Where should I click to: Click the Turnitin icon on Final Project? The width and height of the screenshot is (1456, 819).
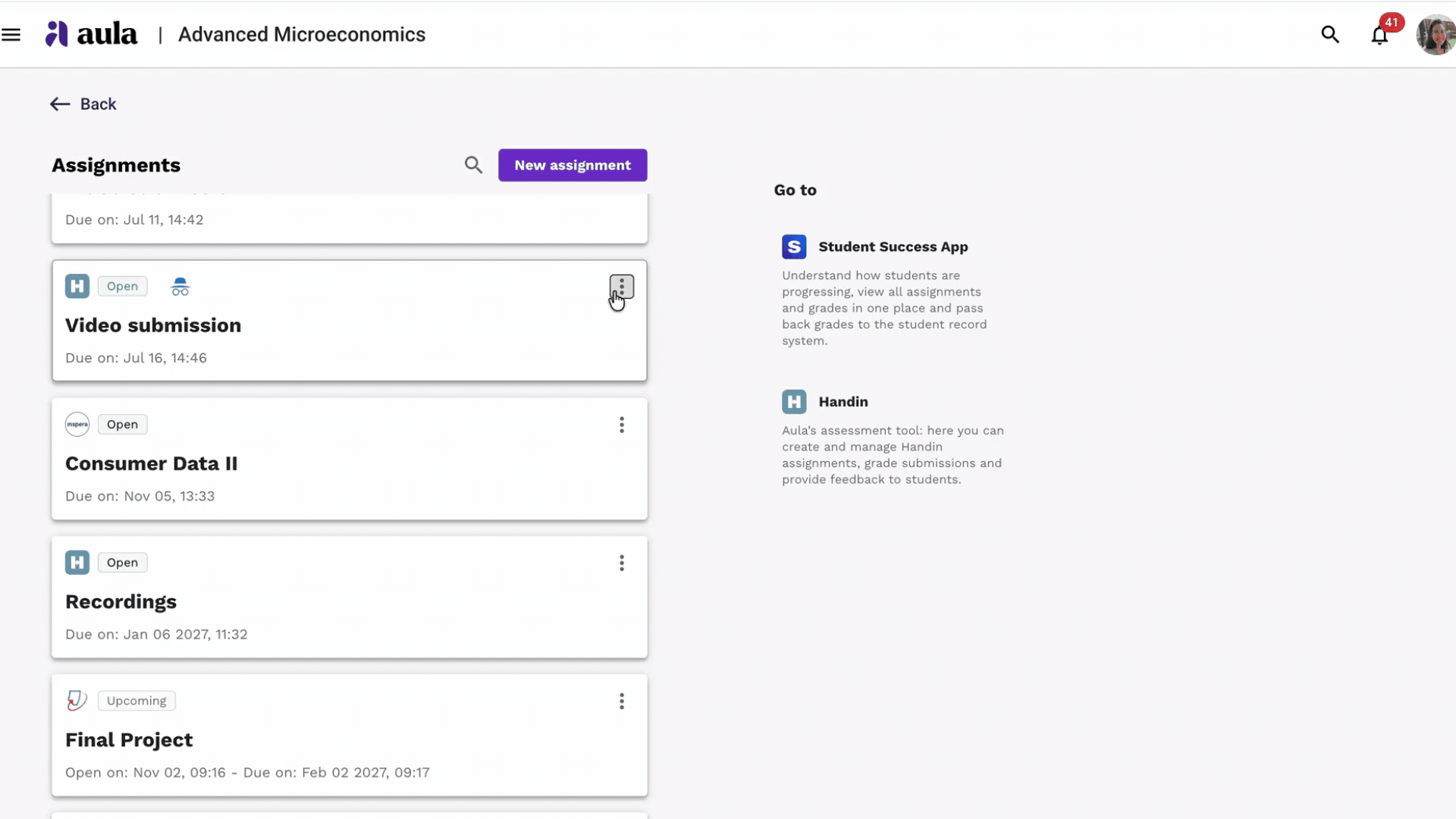77,700
